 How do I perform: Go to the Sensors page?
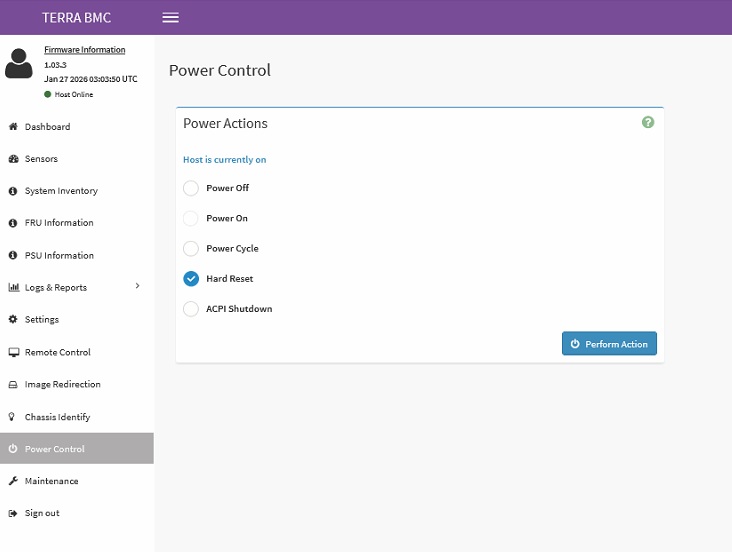coord(77,159)
